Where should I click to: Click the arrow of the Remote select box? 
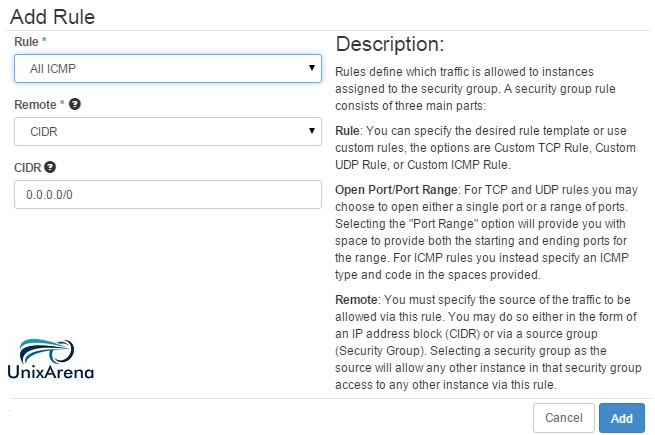(x=312, y=131)
